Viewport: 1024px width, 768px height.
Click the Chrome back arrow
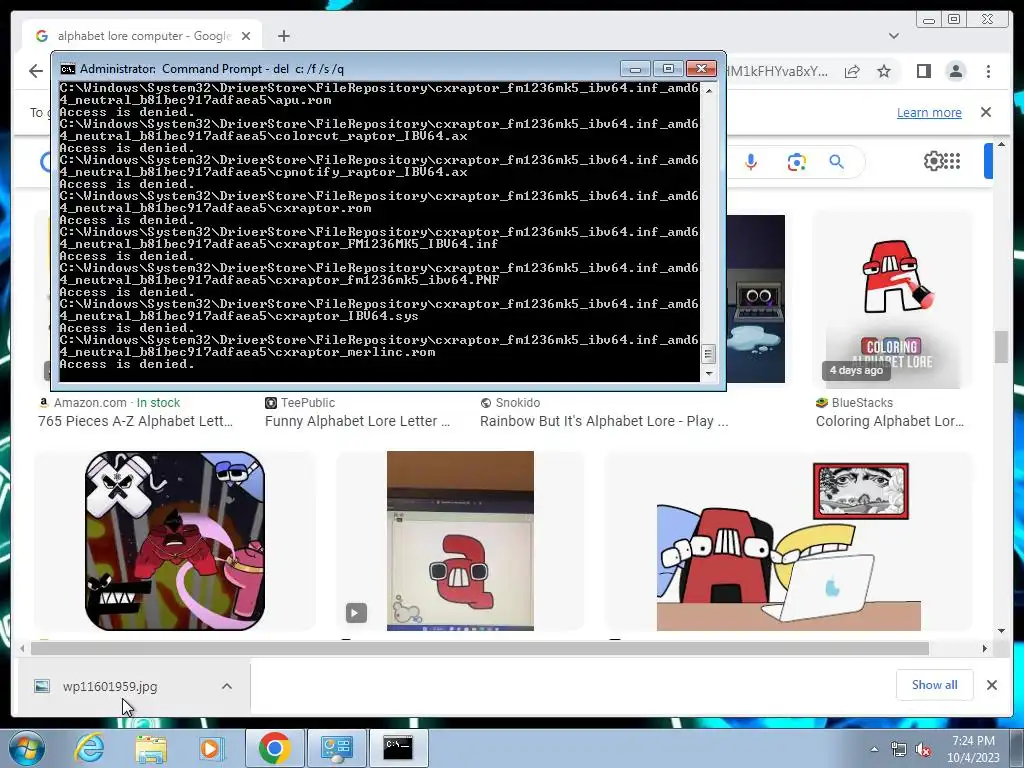[36, 71]
